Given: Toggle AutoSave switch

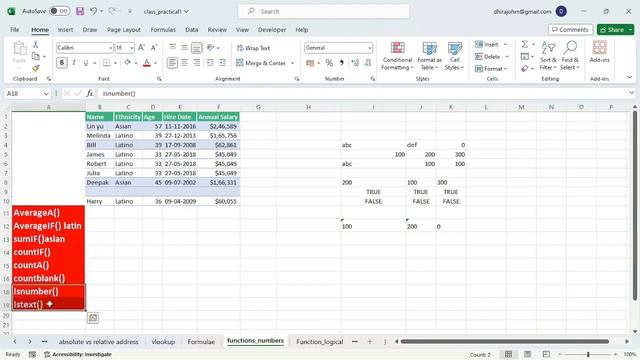Looking at the screenshot, I should (60, 11).
